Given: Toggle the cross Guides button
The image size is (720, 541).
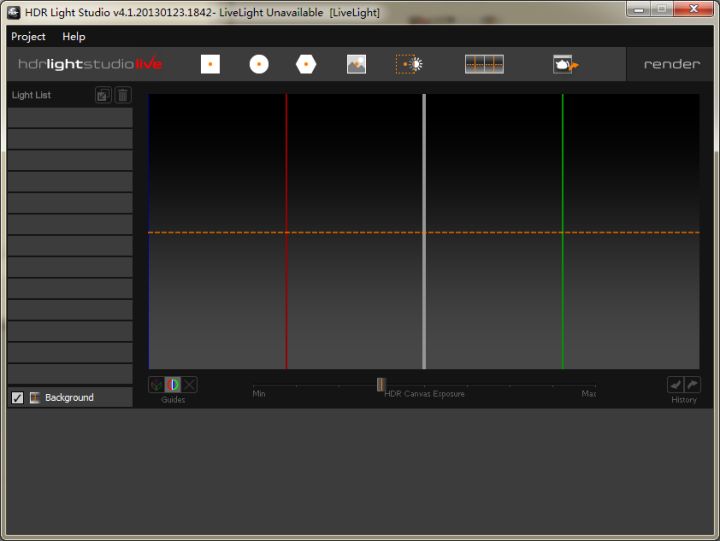Looking at the screenshot, I should coord(189,384).
